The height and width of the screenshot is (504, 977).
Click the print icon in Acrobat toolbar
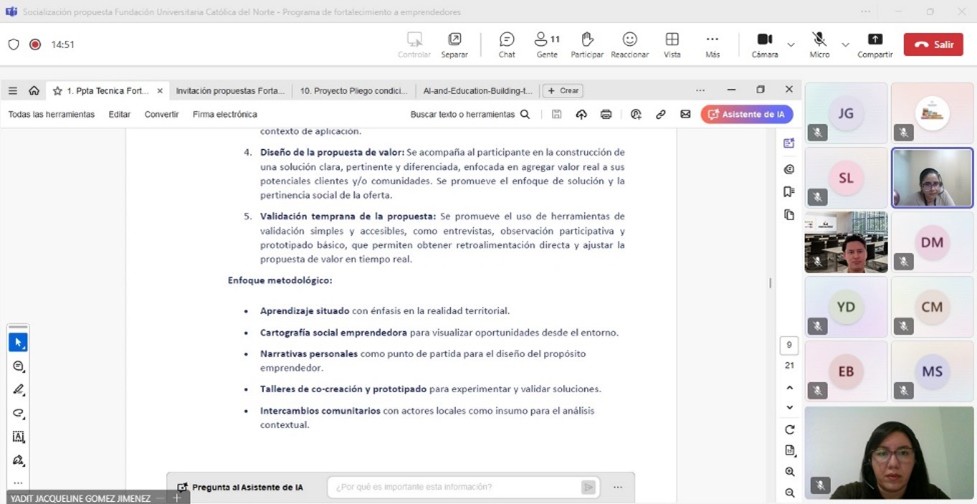click(606, 115)
